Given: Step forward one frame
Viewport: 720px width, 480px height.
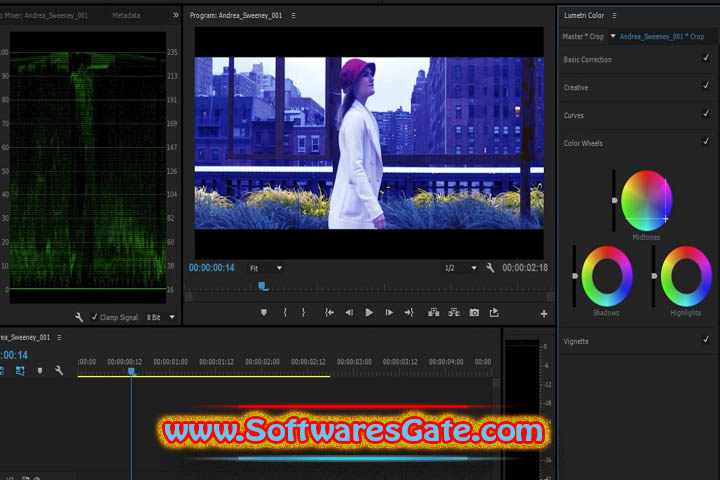Looking at the screenshot, I should click(389, 312).
